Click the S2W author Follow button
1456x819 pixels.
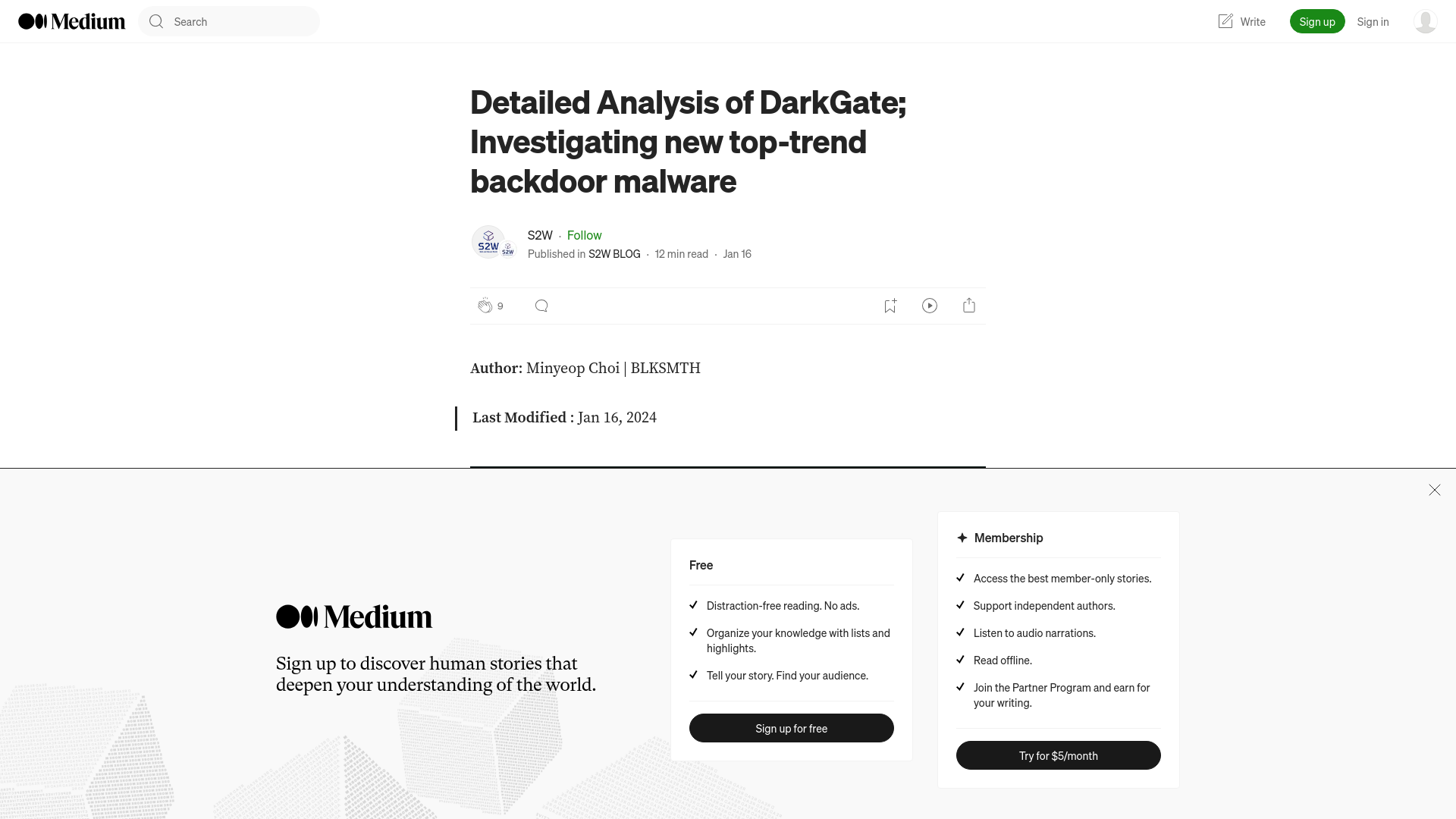tap(584, 234)
